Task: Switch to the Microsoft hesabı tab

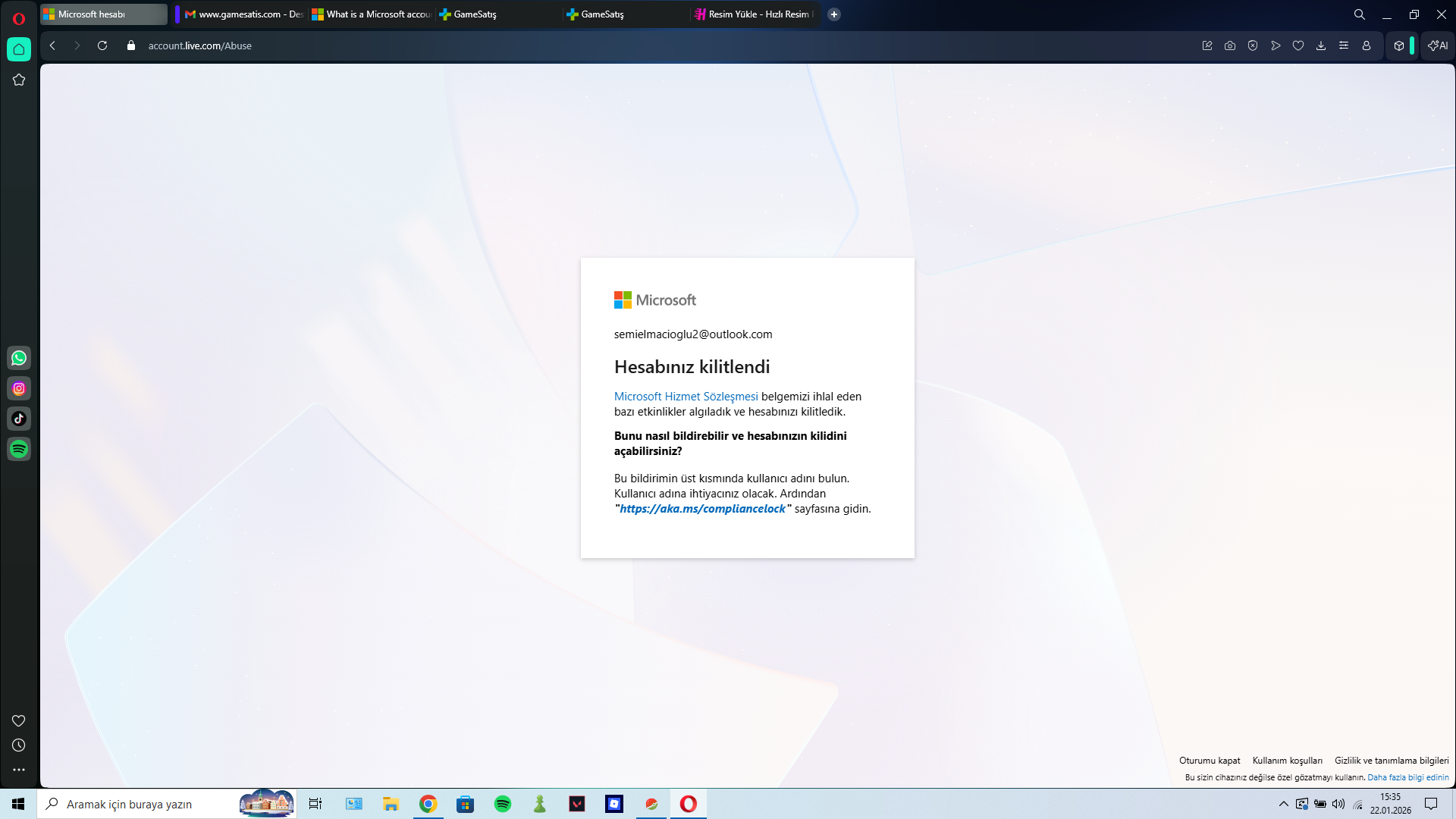Action: [x=104, y=14]
